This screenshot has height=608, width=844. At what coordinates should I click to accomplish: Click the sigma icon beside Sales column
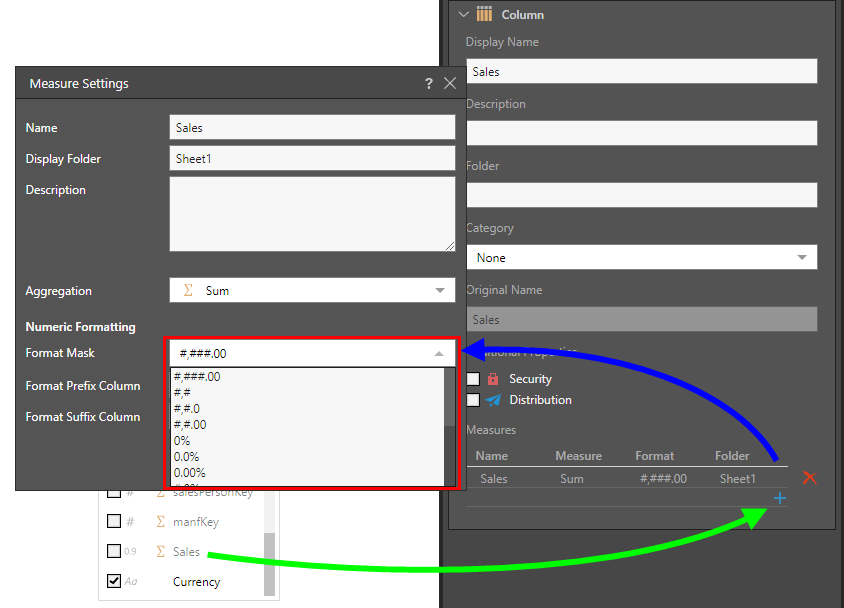(x=160, y=552)
